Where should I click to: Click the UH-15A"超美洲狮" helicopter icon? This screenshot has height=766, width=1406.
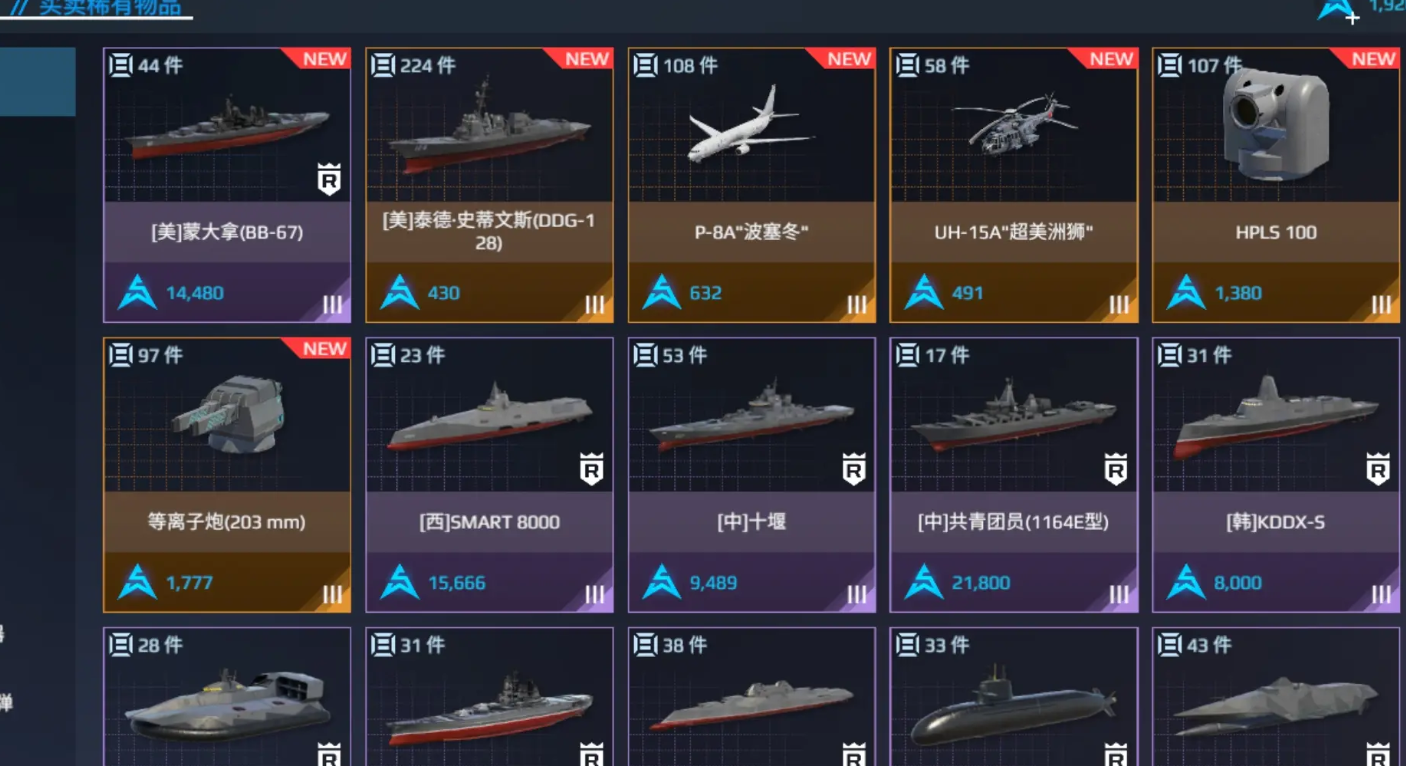pyautogui.click(x=1013, y=124)
